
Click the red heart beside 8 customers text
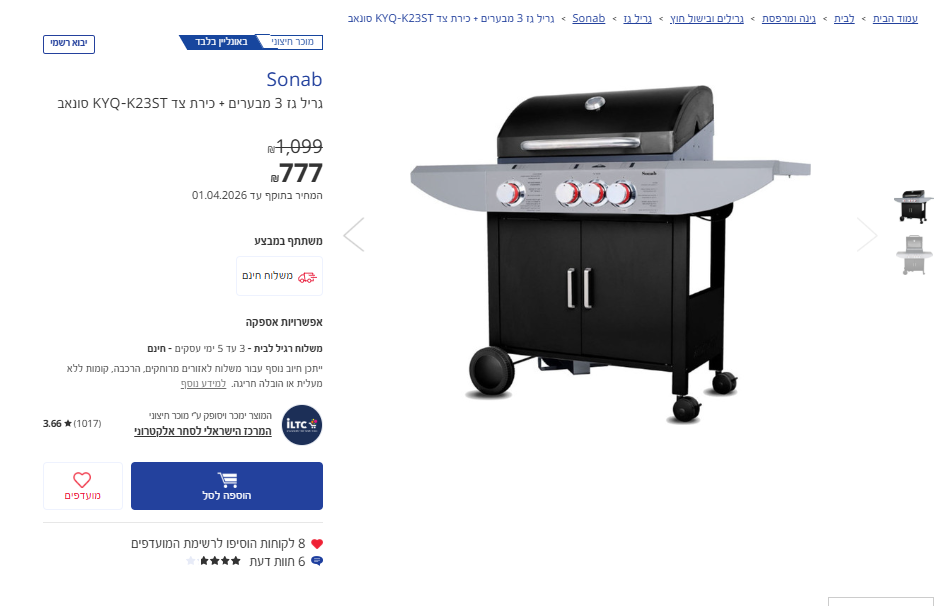click(317, 543)
